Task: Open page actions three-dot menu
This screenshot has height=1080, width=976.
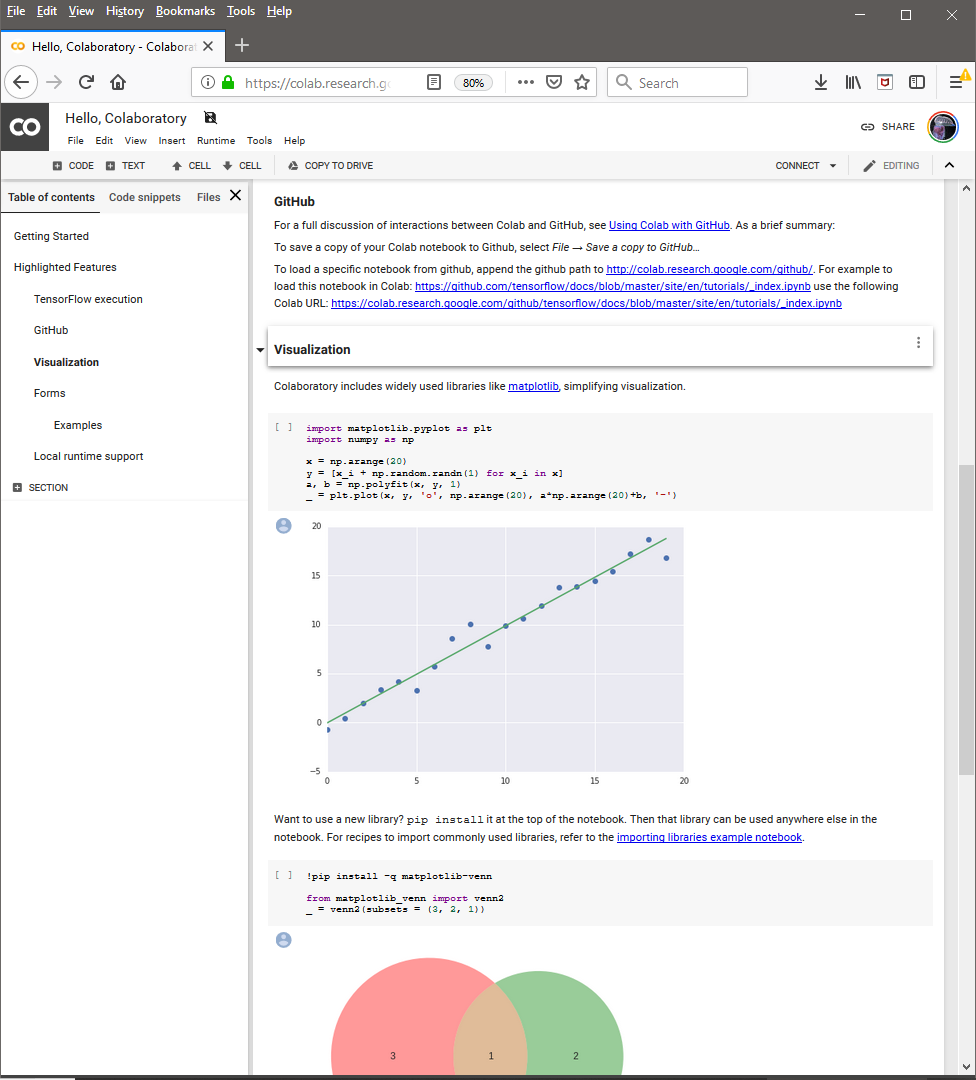Action: (526, 82)
